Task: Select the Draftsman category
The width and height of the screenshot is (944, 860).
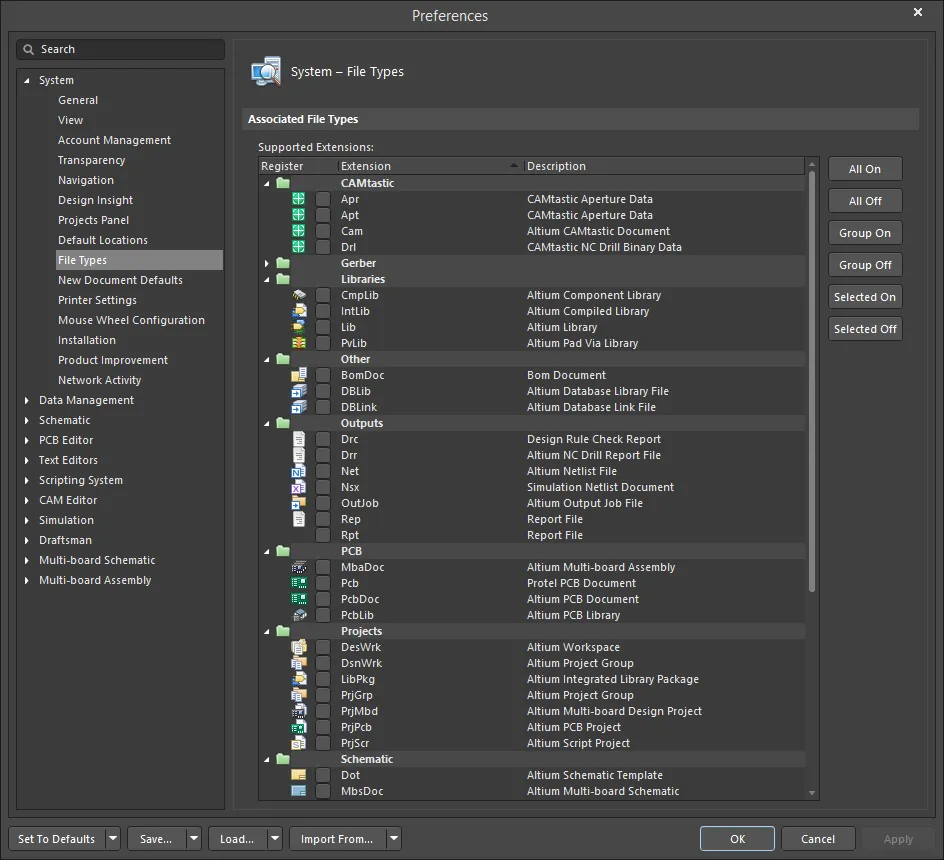Action: (65, 540)
